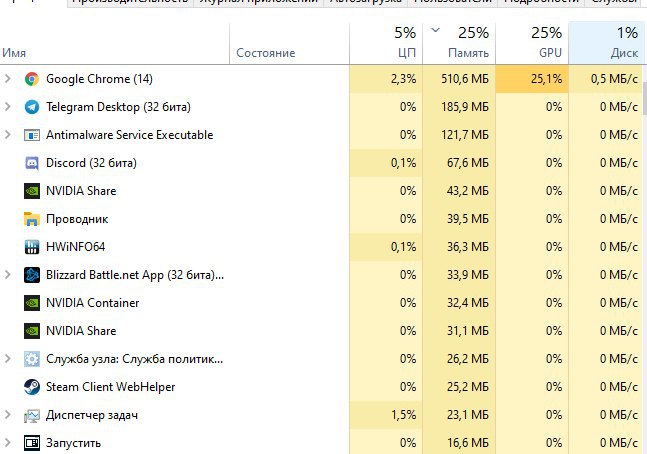Click the Google Chrome icon
647x454 pixels.
coord(32,79)
